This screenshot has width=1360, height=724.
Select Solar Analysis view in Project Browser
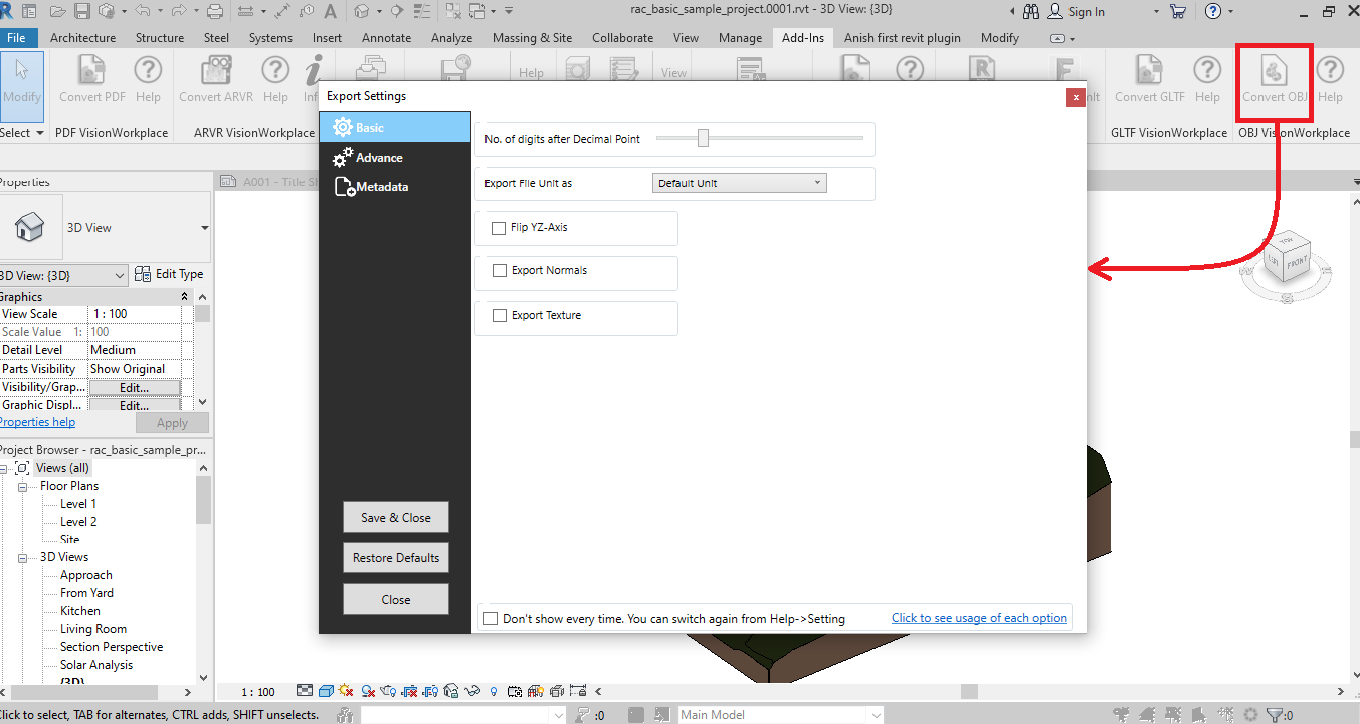[96, 665]
